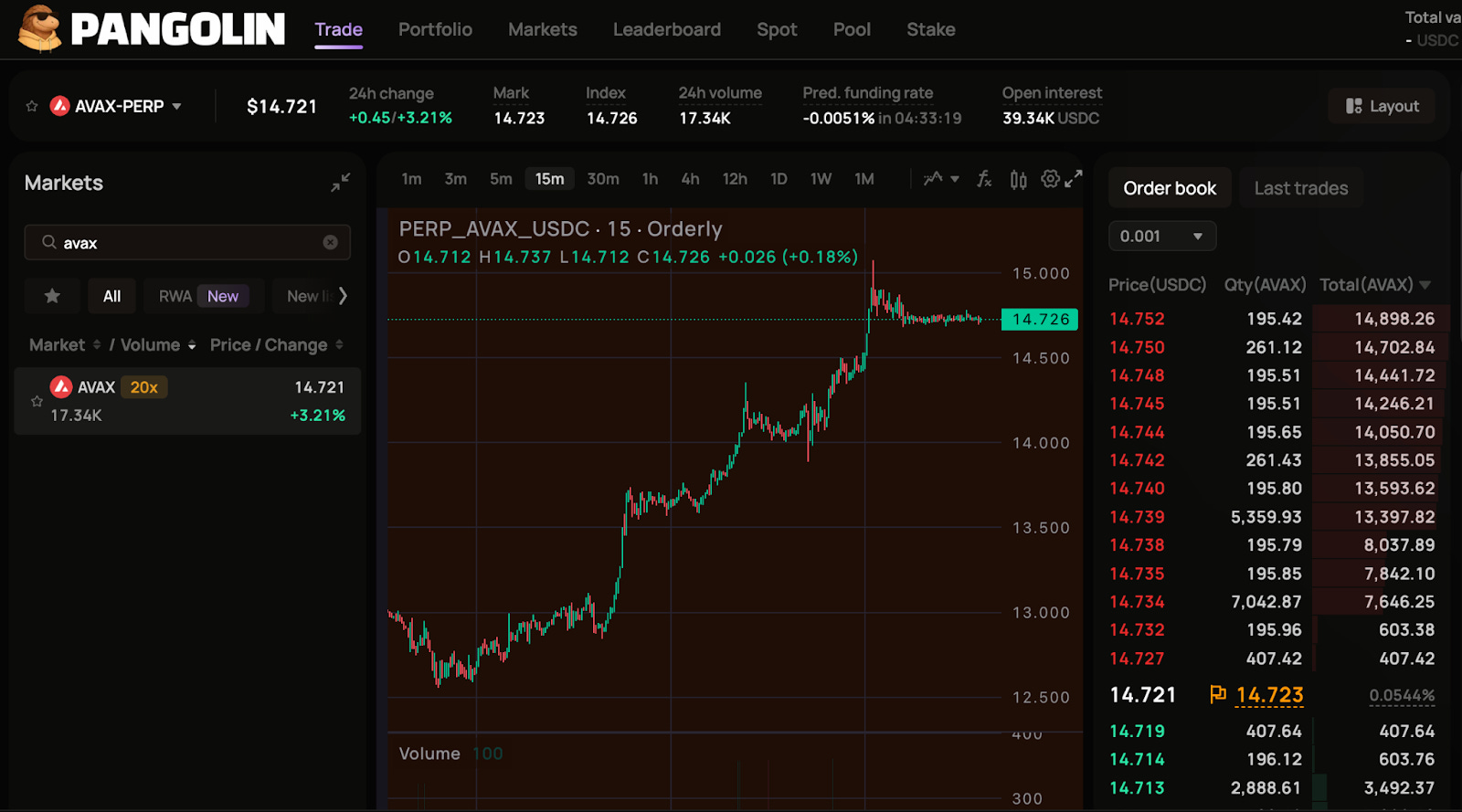Show favorite markets with the star filter
1462x812 pixels.
click(52, 296)
